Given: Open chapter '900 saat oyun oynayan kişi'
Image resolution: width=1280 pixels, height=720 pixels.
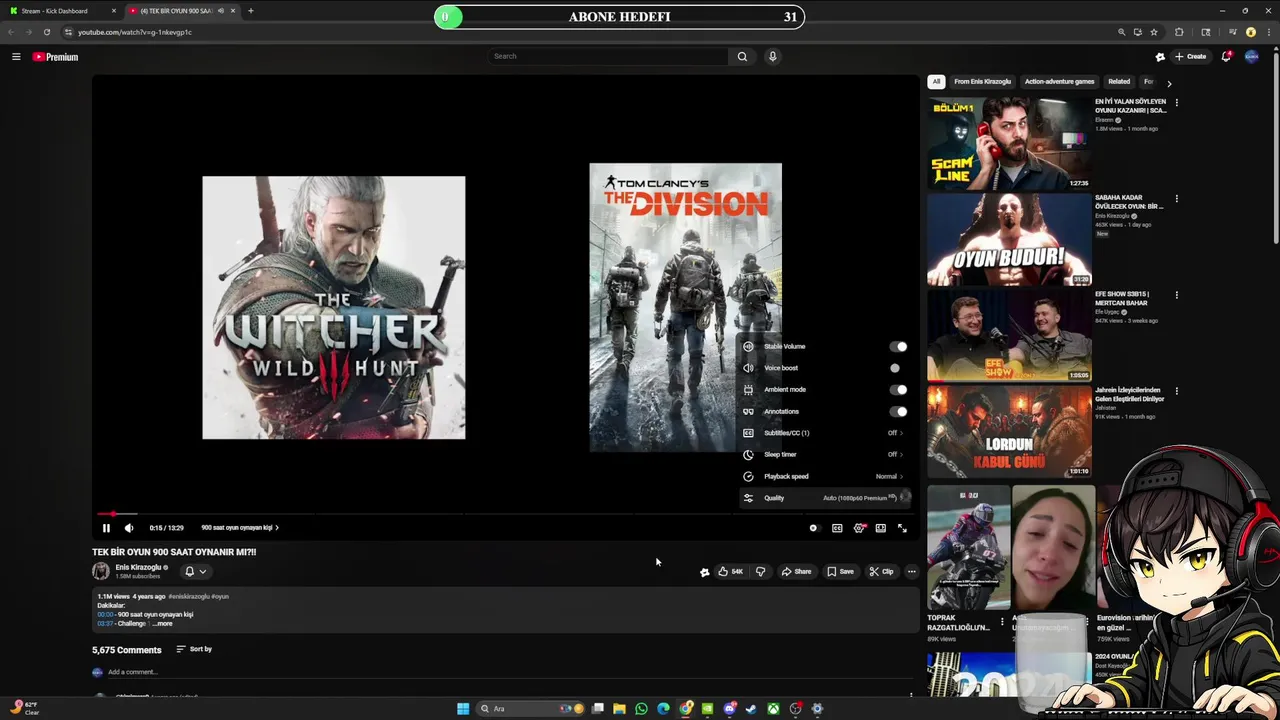Looking at the screenshot, I should pos(240,528).
